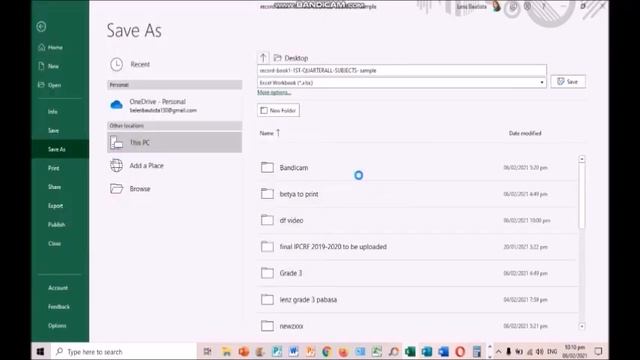Choose Add a Place
The height and width of the screenshot is (360, 640).
174,165
